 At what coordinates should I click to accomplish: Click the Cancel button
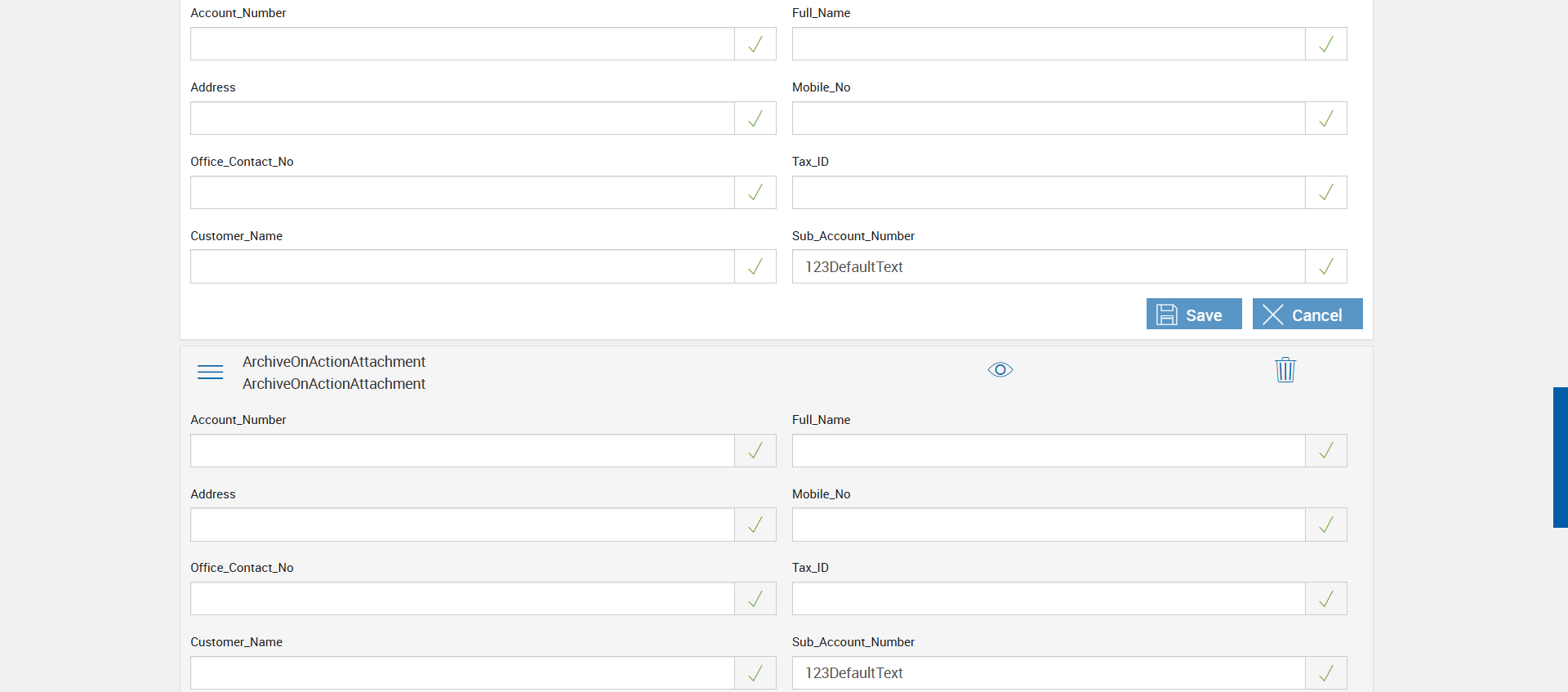pos(1307,315)
